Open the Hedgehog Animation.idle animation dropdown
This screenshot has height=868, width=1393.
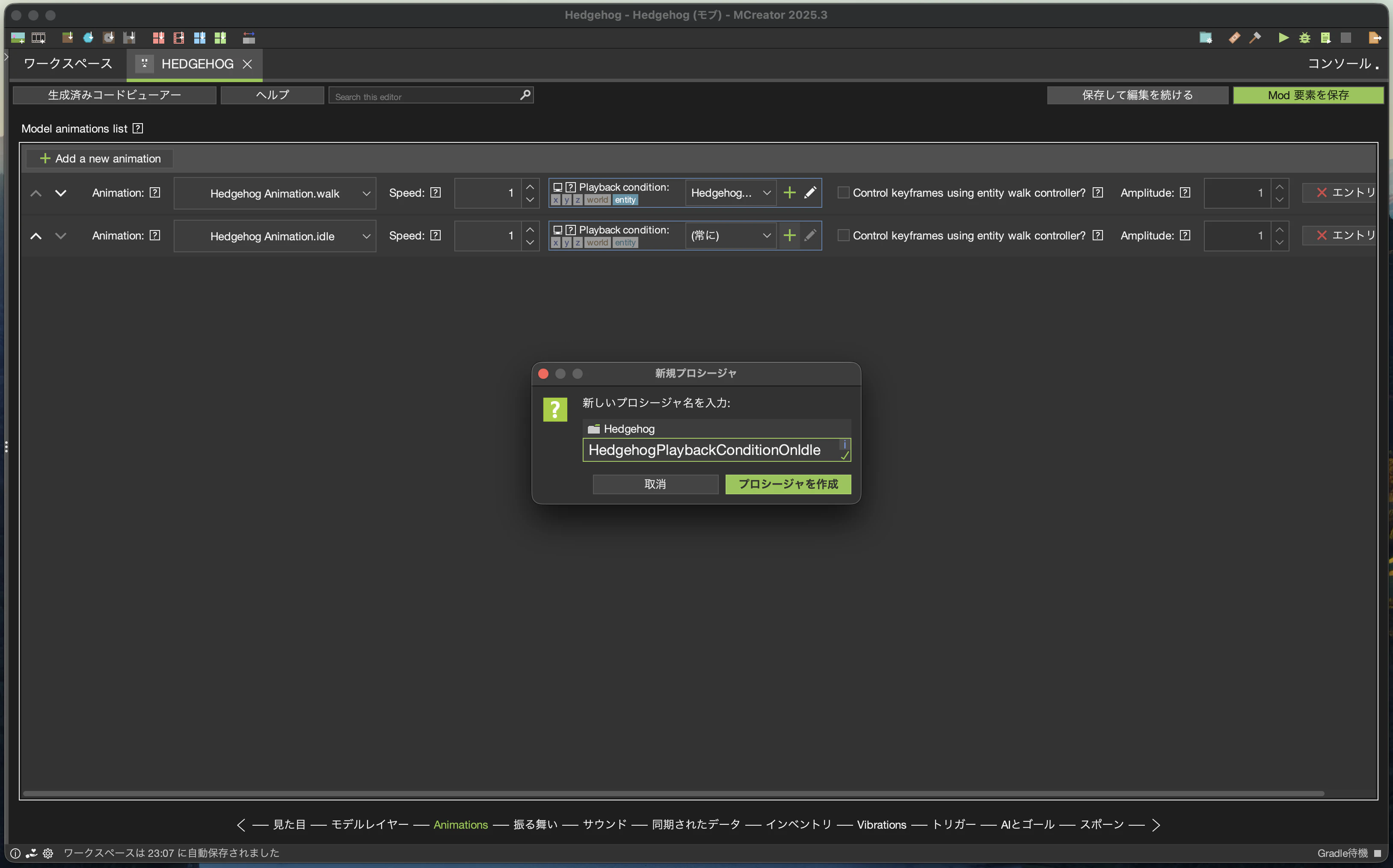[x=275, y=236]
